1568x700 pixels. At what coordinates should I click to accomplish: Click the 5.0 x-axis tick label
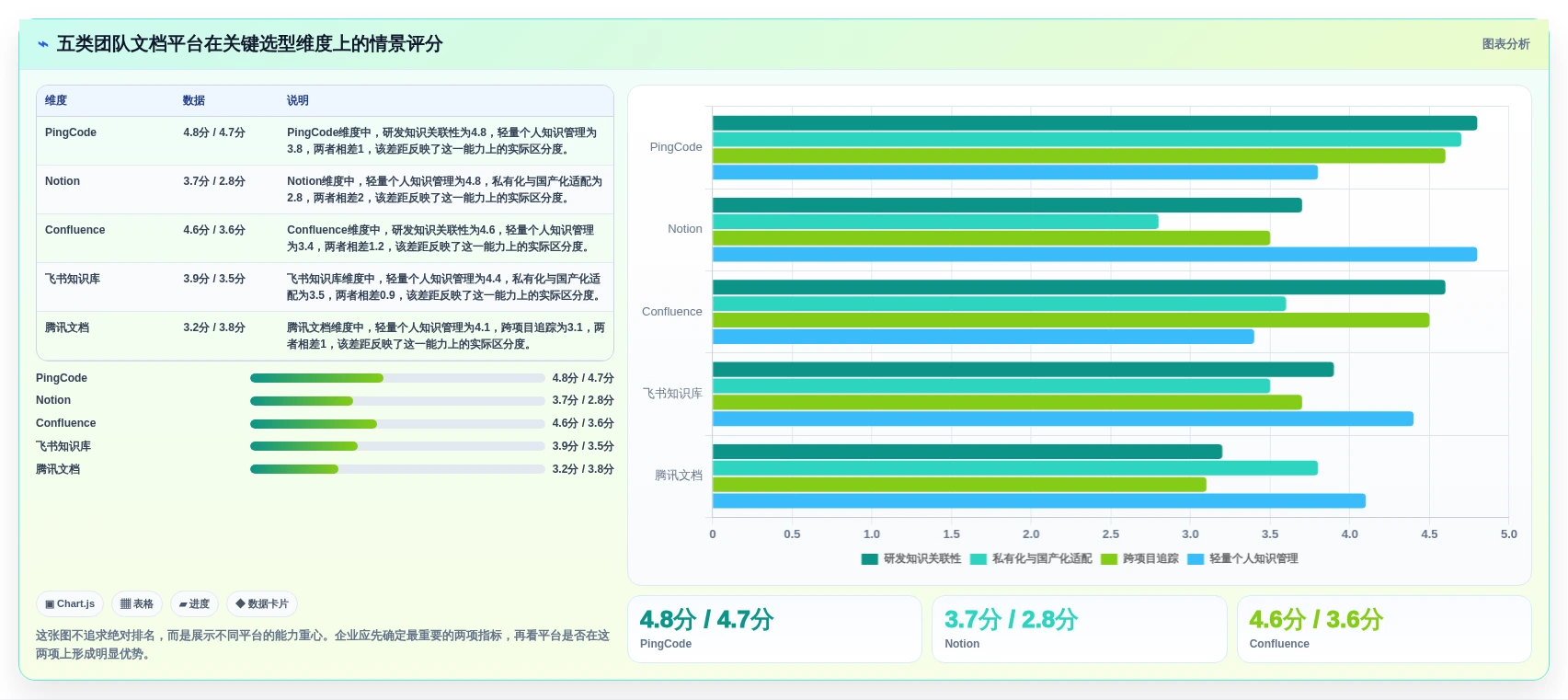tap(1508, 534)
